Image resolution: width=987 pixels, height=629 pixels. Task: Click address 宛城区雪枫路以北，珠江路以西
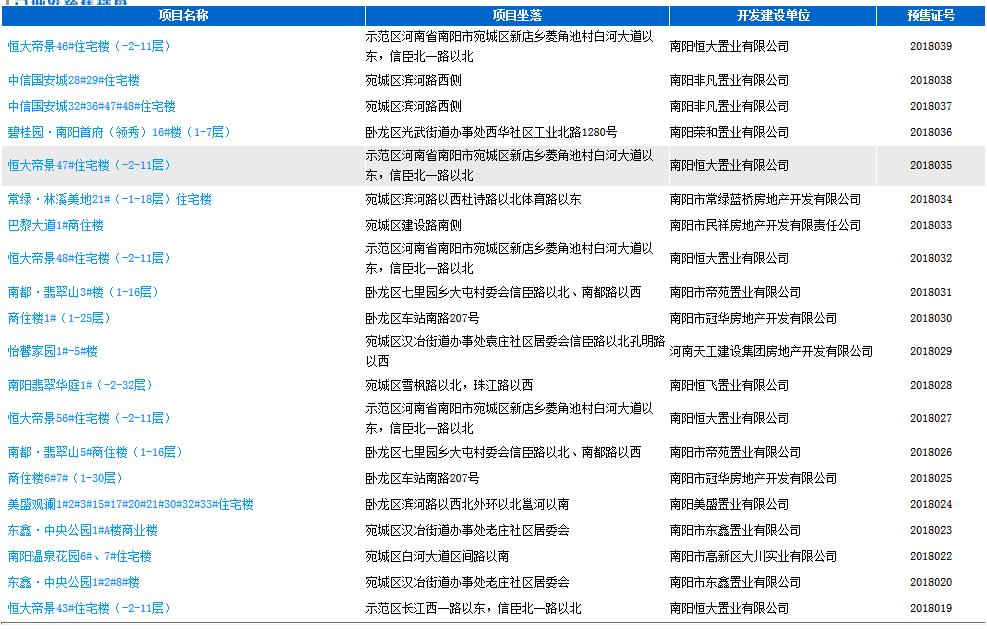[x=449, y=385]
